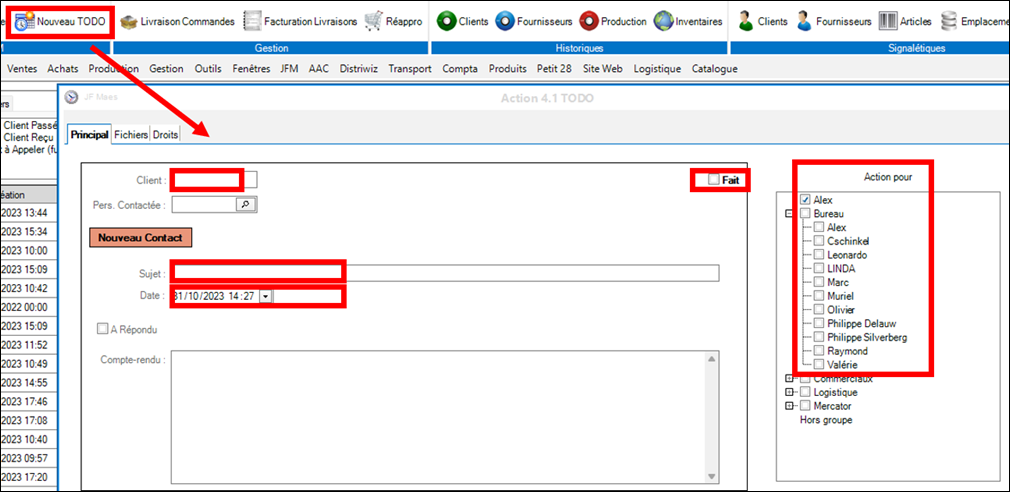
Task: Click the Inventaires globe icon
Action: coord(663,21)
